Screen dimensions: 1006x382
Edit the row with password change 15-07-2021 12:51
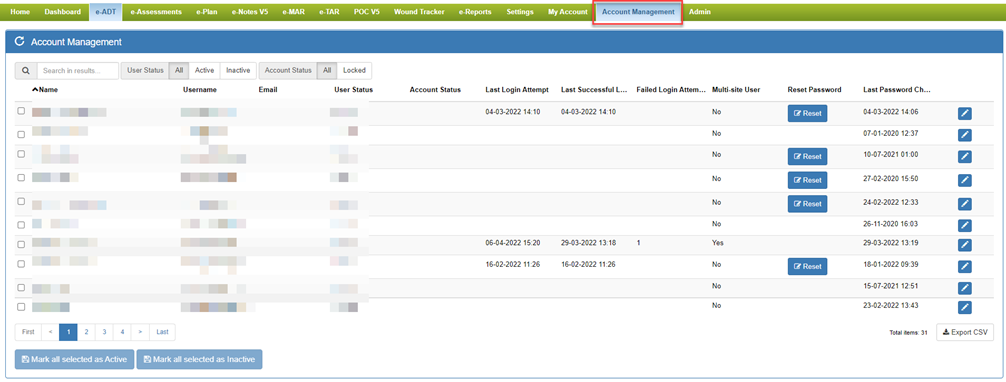965,288
